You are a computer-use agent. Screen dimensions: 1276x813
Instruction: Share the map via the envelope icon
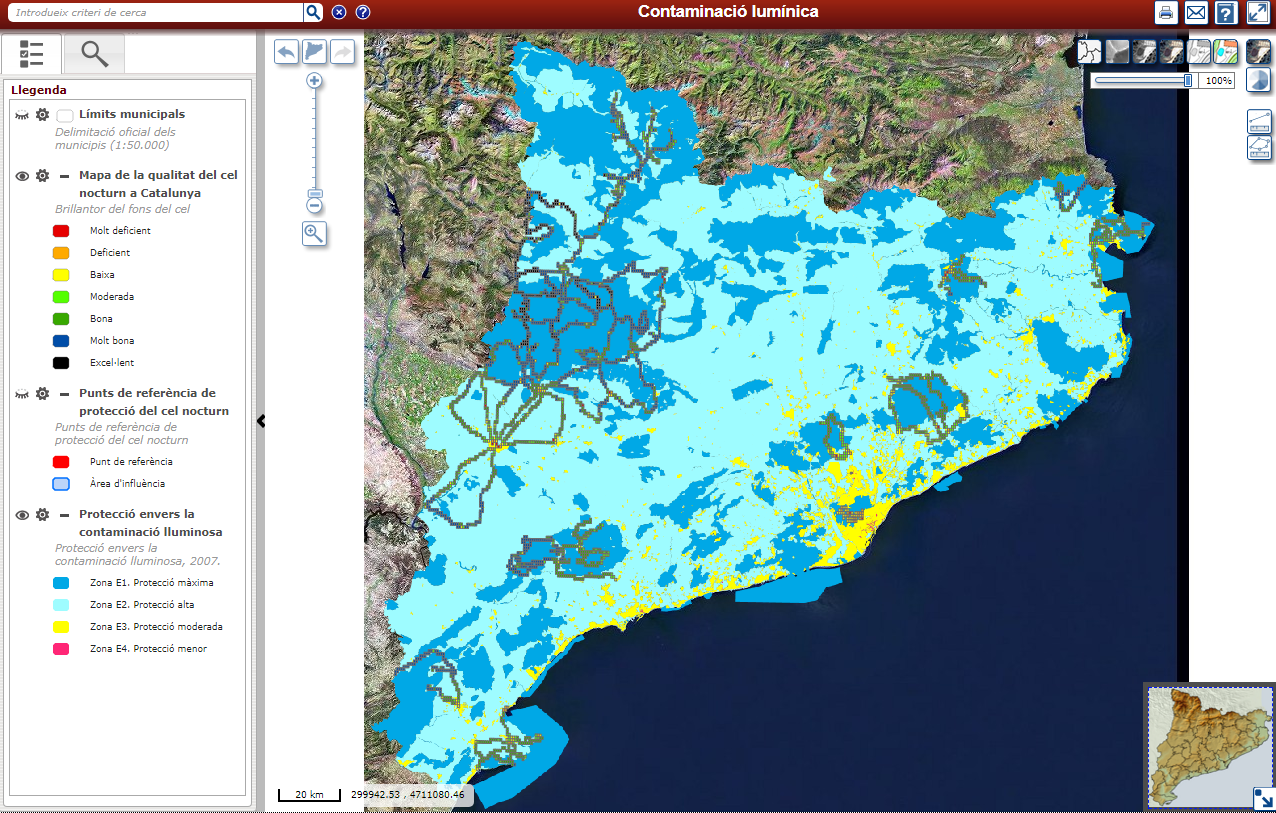[1196, 12]
